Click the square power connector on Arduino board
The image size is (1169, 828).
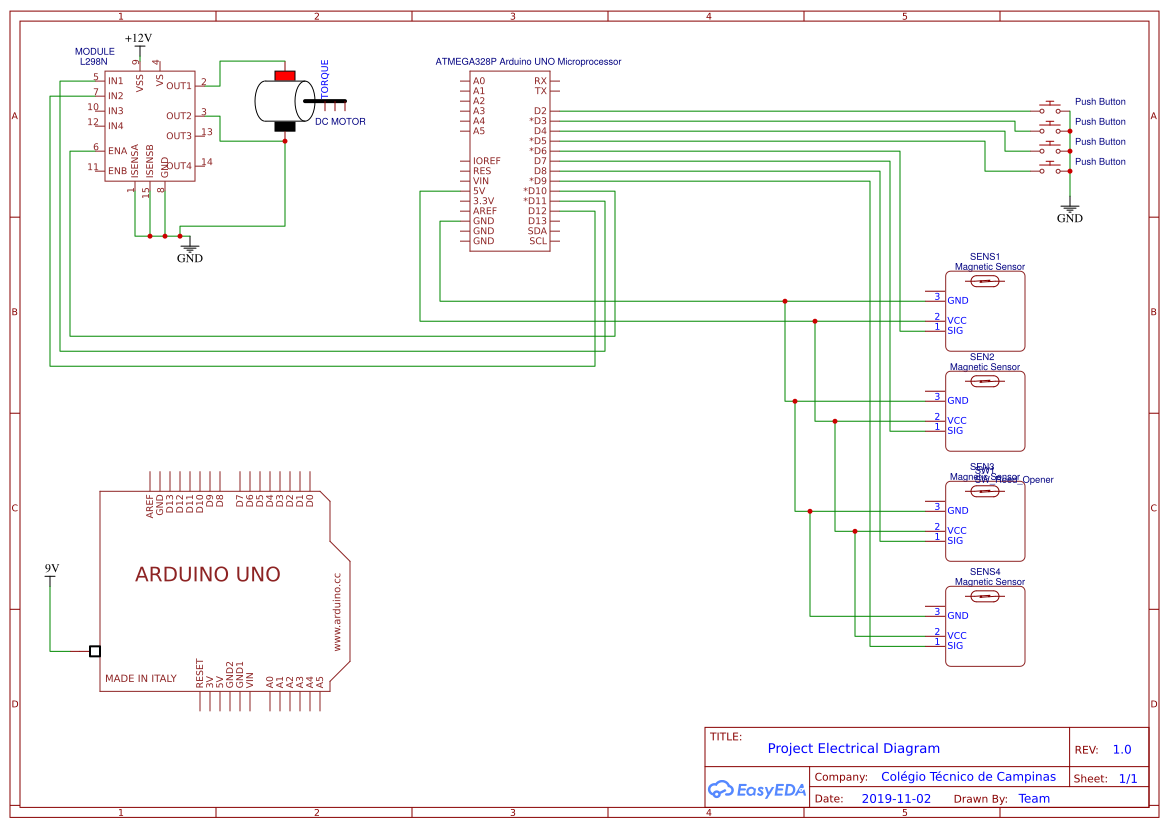(95, 651)
